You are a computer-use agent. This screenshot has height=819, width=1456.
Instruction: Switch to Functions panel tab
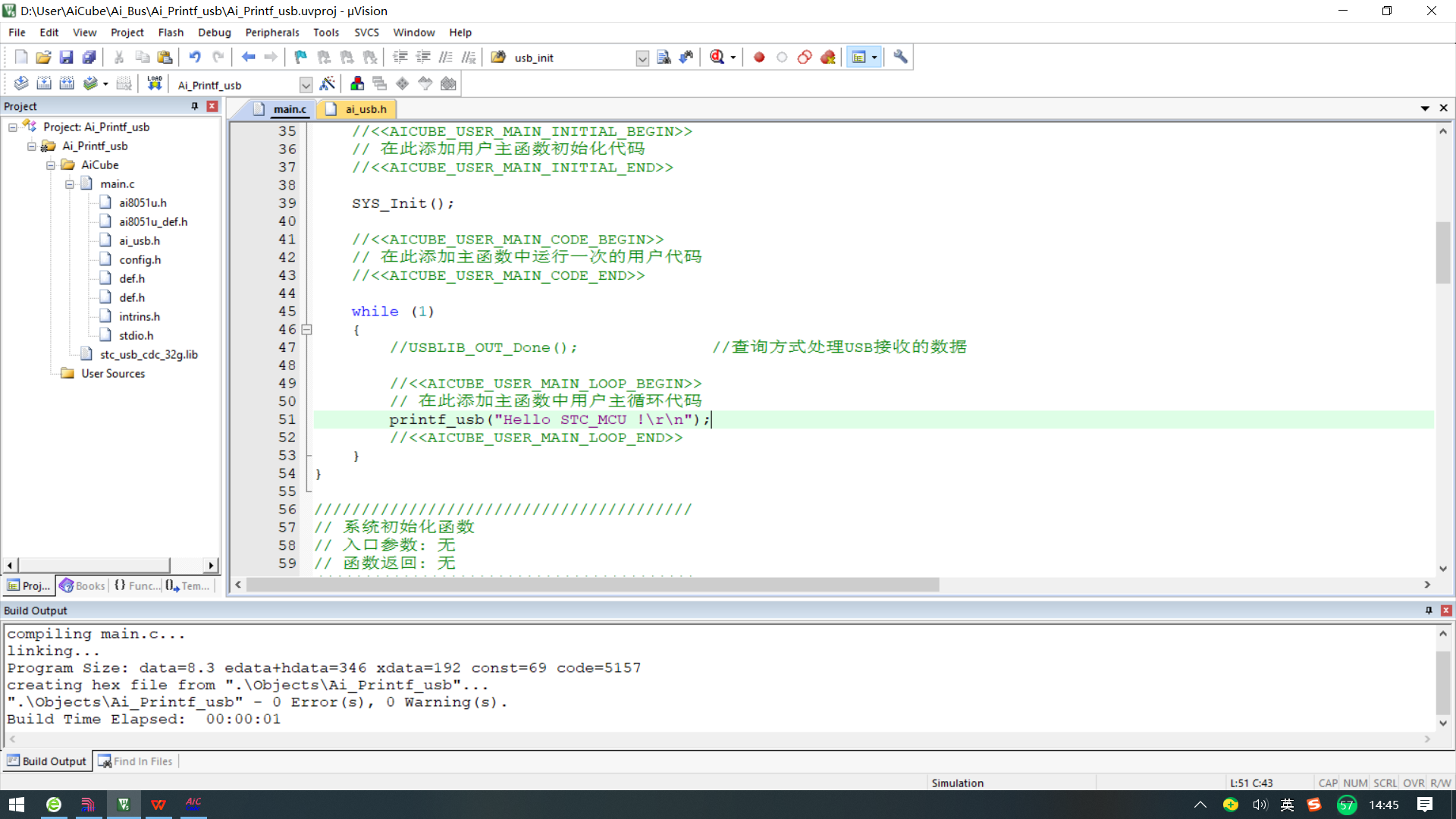pos(136,585)
